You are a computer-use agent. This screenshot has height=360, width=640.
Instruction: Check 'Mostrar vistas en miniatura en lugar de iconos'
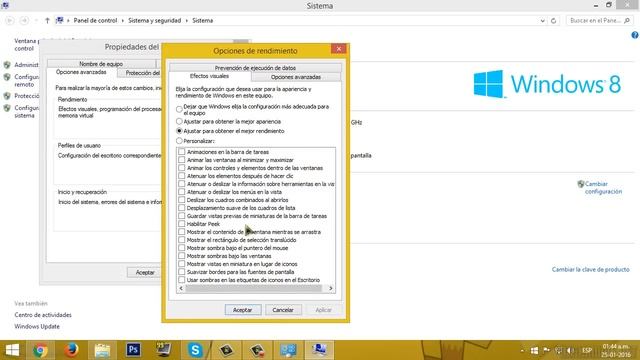tap(182, 264)
